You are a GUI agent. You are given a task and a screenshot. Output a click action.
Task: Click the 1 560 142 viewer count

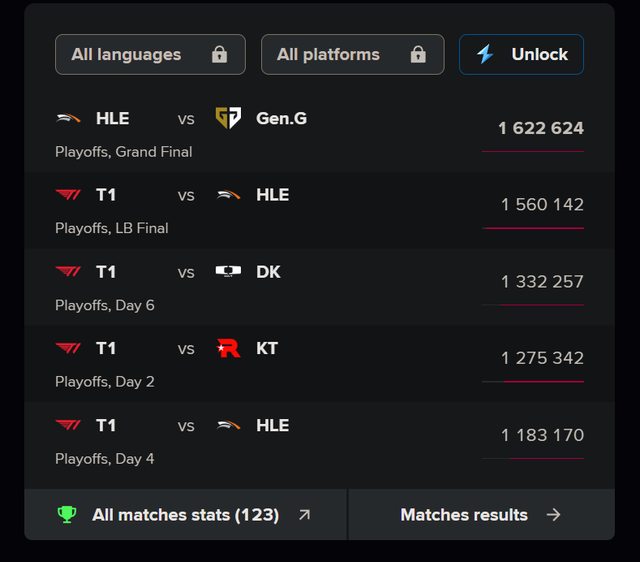pyautogui.click(x=542, y=204)
